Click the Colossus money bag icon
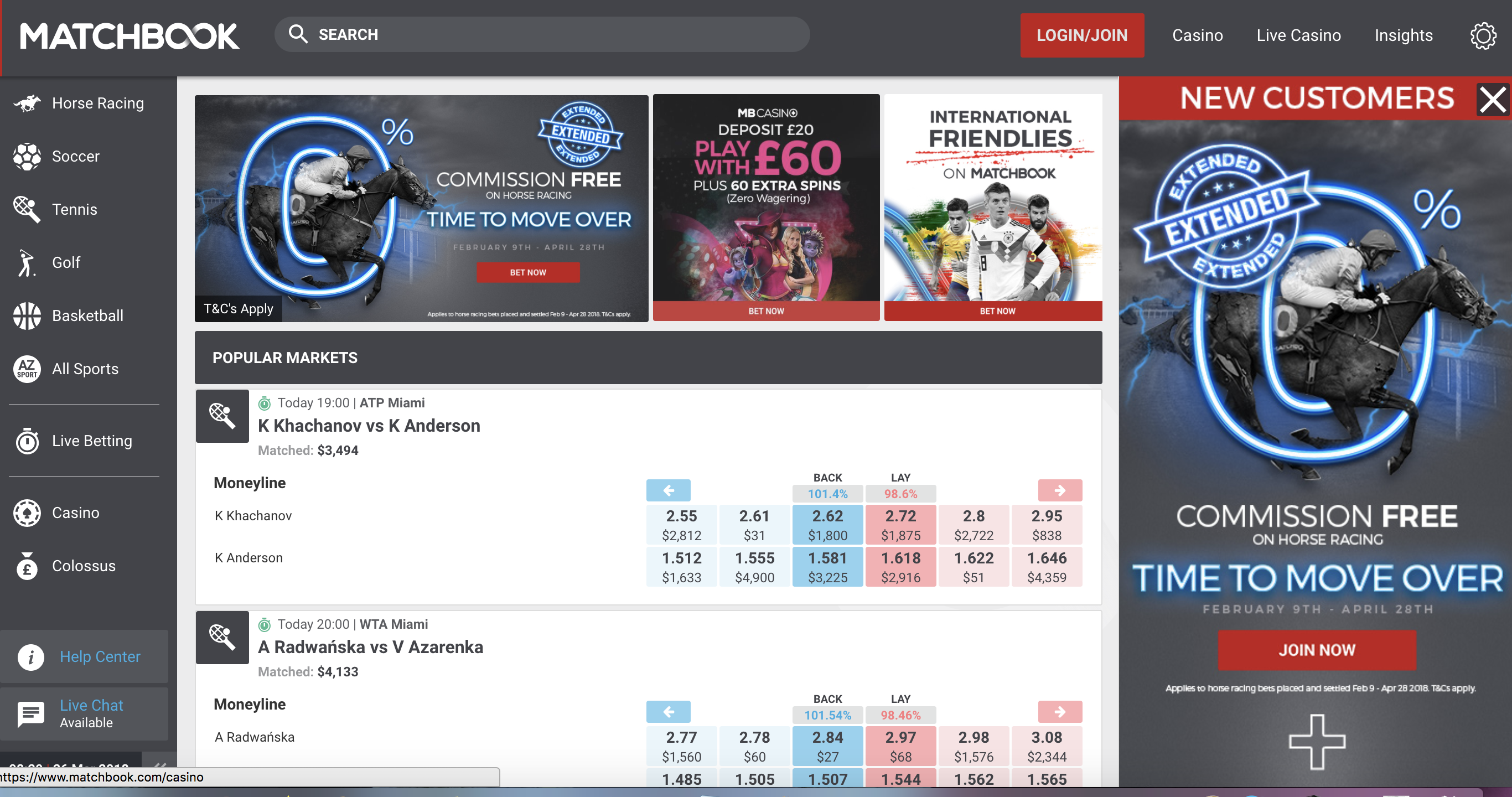 click(x=27, y=566)
